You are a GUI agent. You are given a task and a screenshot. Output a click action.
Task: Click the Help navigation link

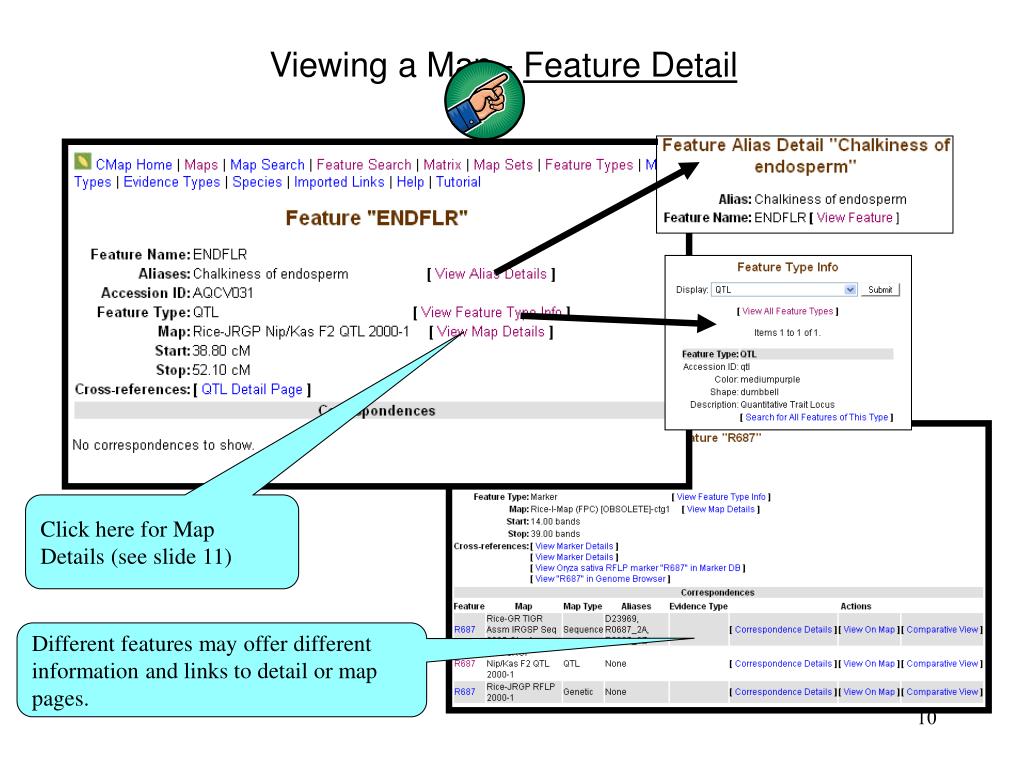(410, 182)
